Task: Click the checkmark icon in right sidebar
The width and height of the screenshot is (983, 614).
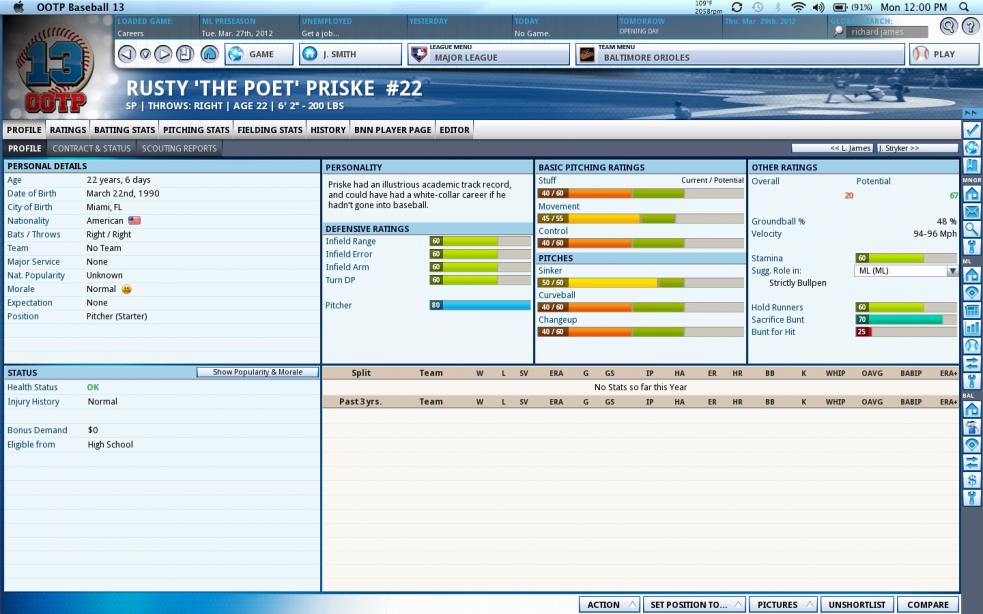Action: pos(972,130)
